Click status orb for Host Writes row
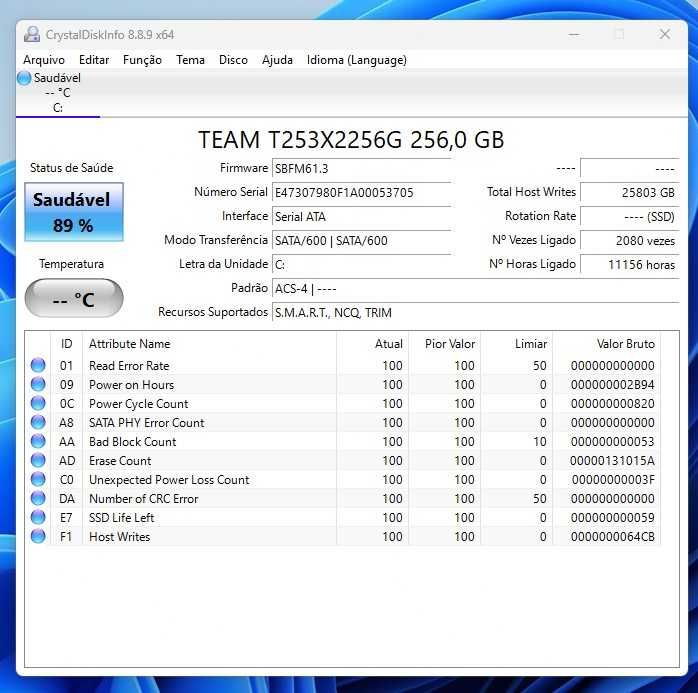 coord(38,536)
